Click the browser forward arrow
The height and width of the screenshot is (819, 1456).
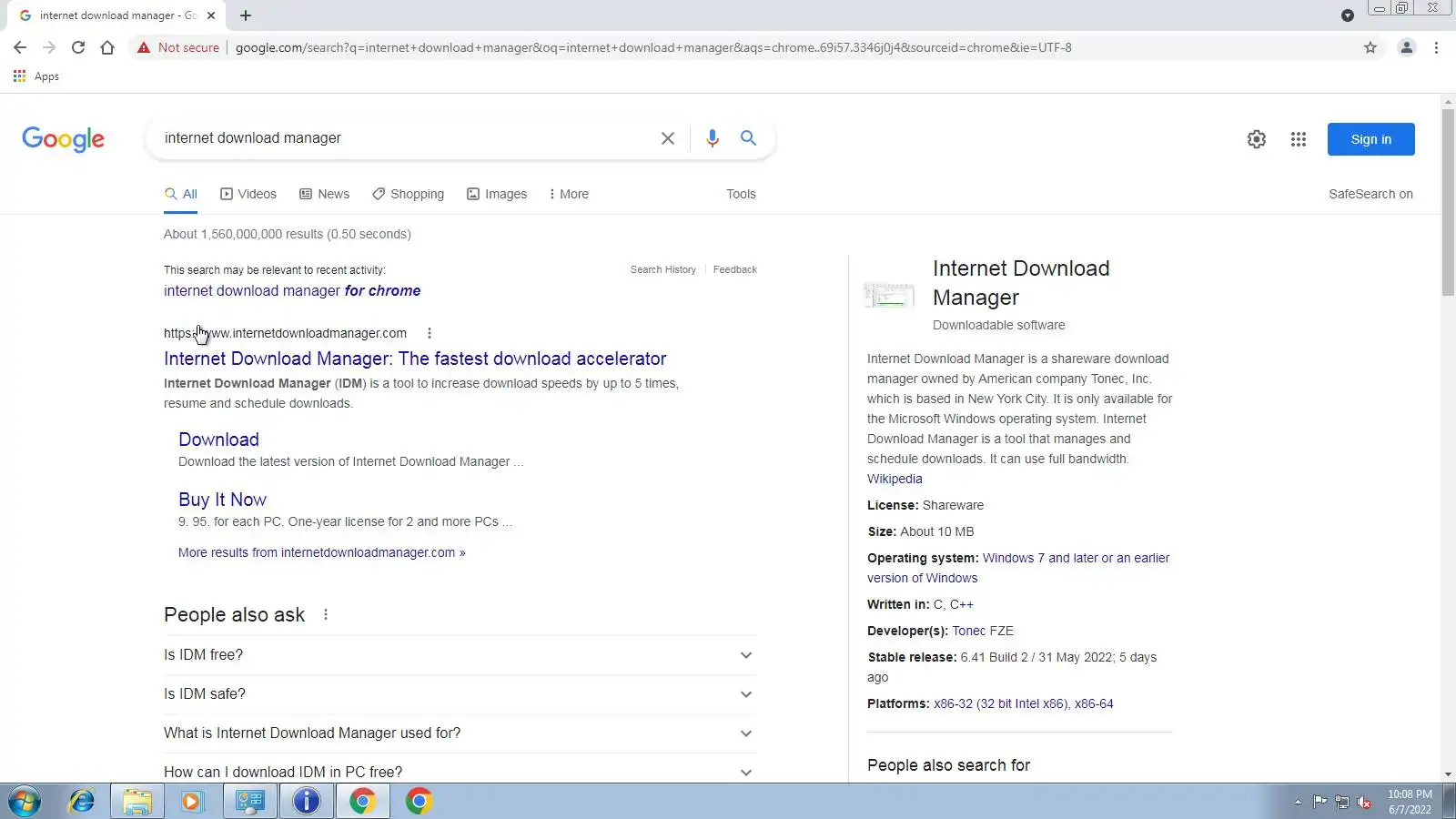49,47
